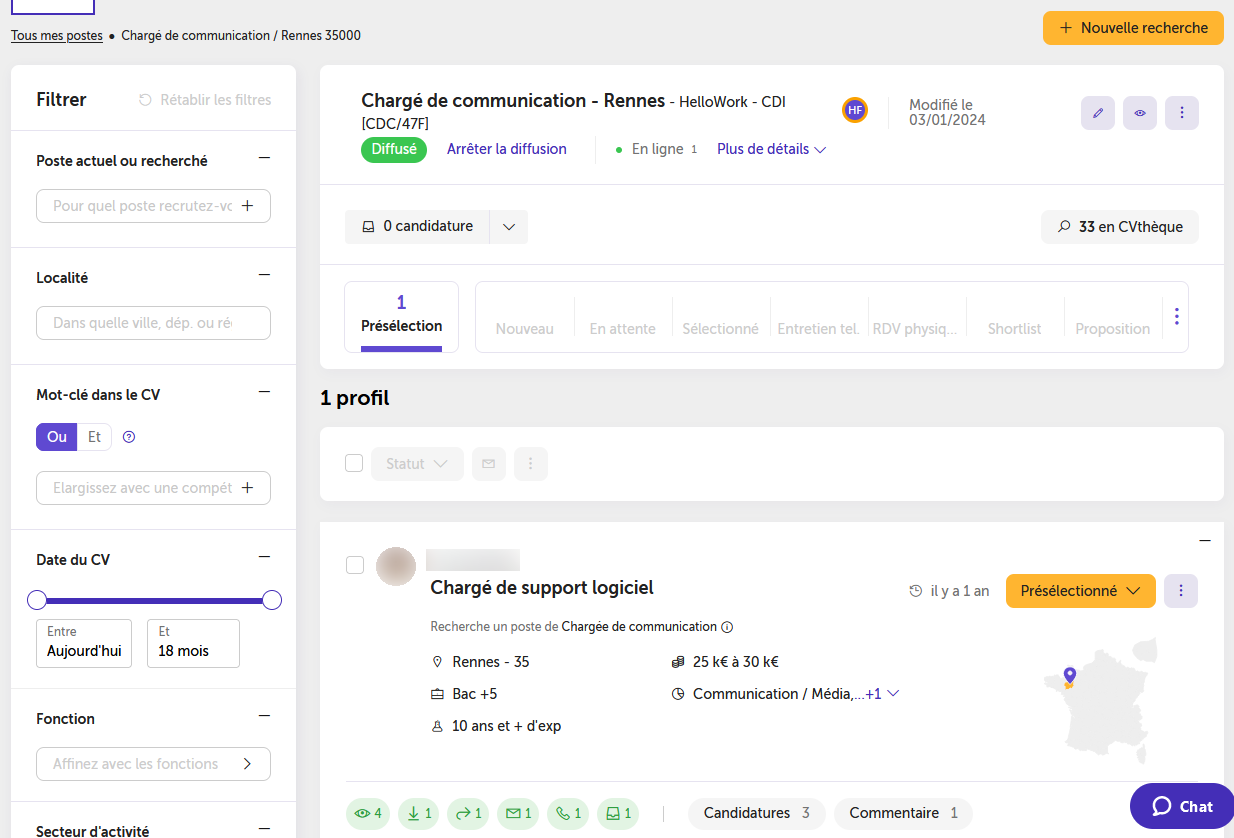Open the three-dot menu in the job header
Image resolution: width=1234 pixels, height=838 pixels.
coord(1182,113)
